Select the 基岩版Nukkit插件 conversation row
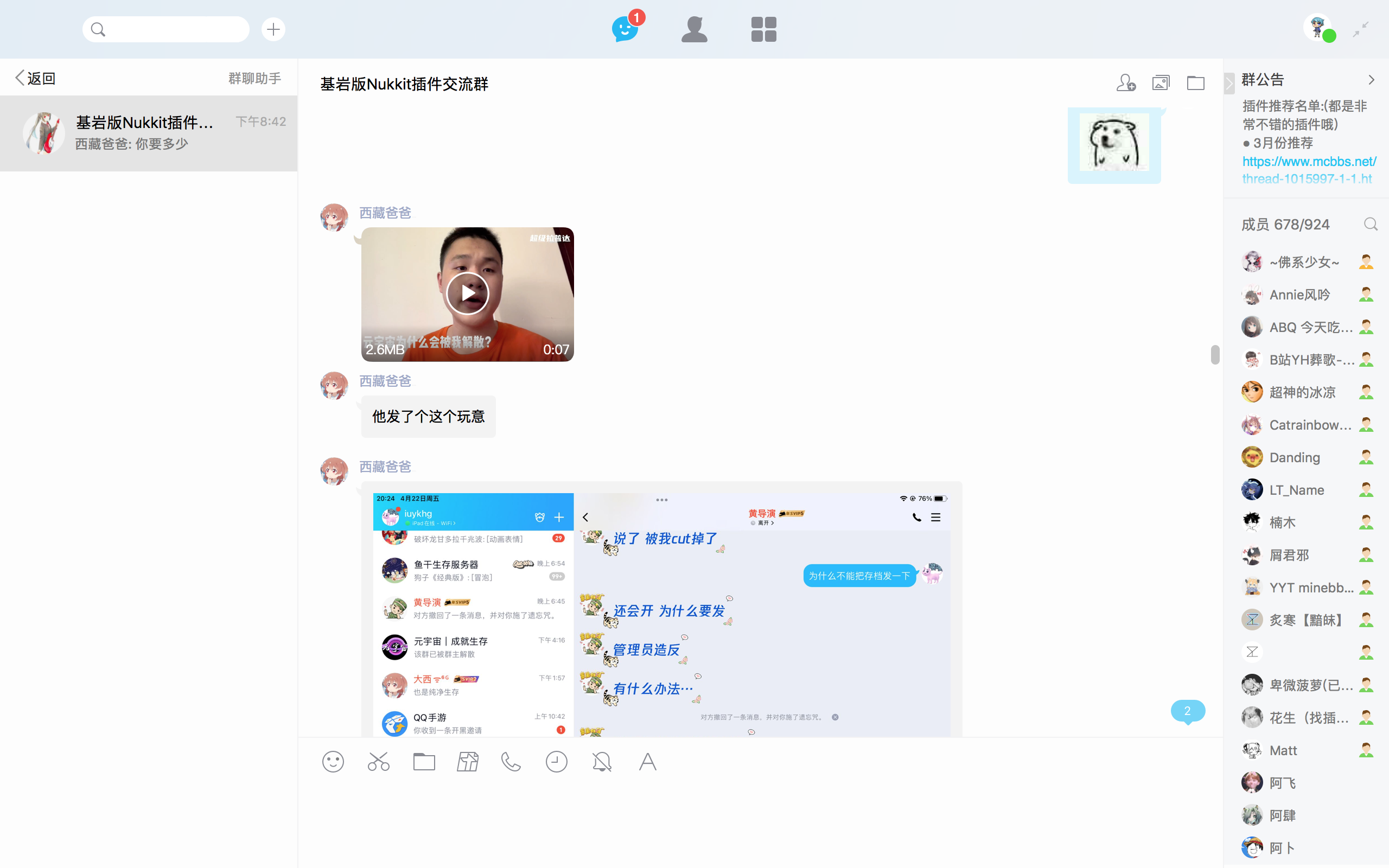 149,133
